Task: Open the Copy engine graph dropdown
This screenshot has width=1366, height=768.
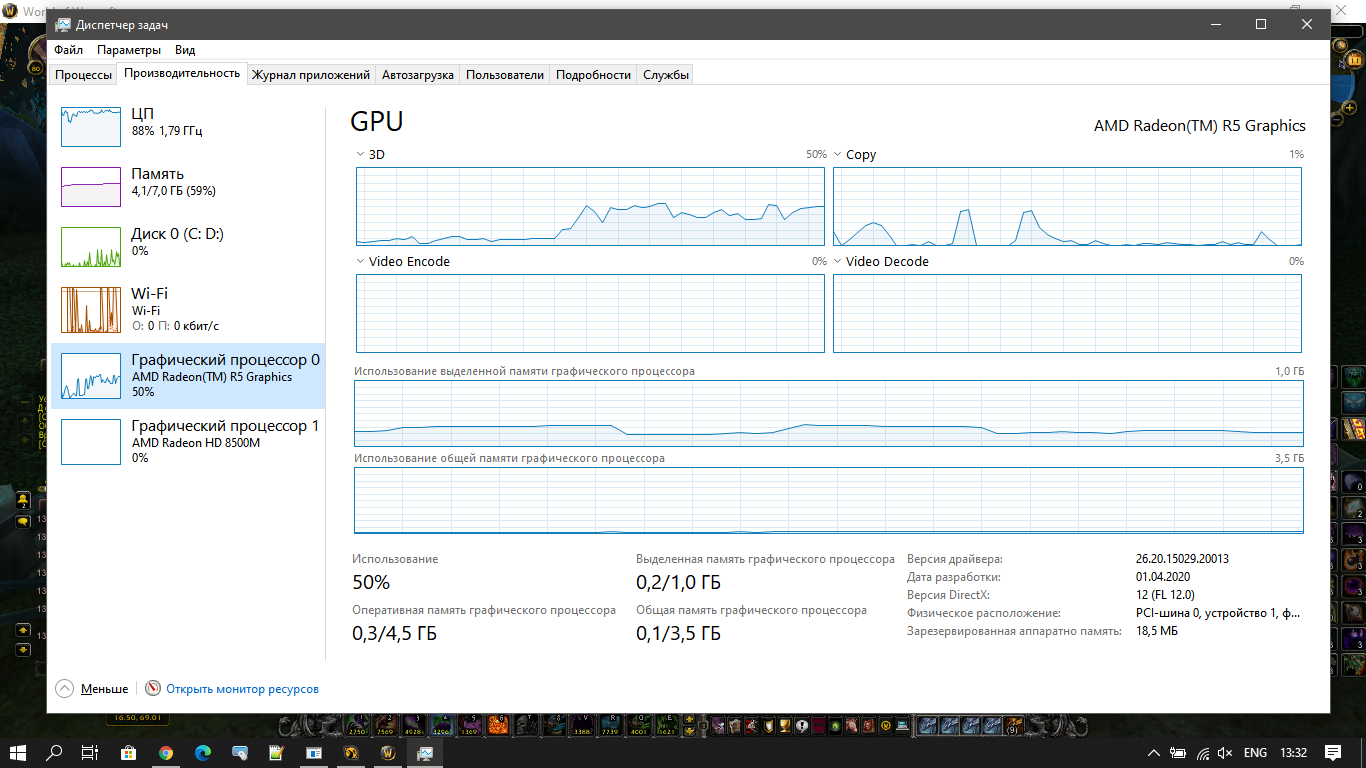Action: (838, 155)
